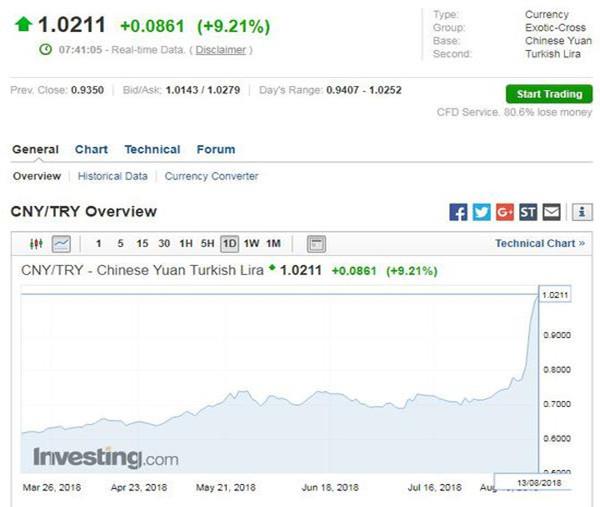600x507 pixels.
Task: Share the overview on Facebook
Action: [458, 212]
